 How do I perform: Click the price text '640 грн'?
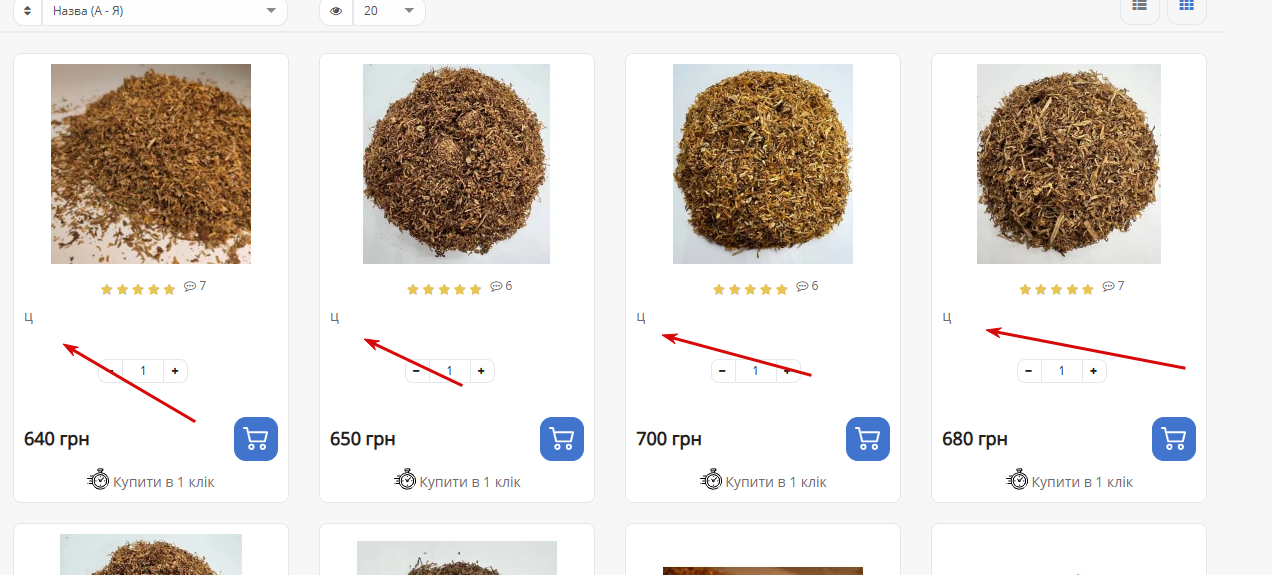(57, 439)
